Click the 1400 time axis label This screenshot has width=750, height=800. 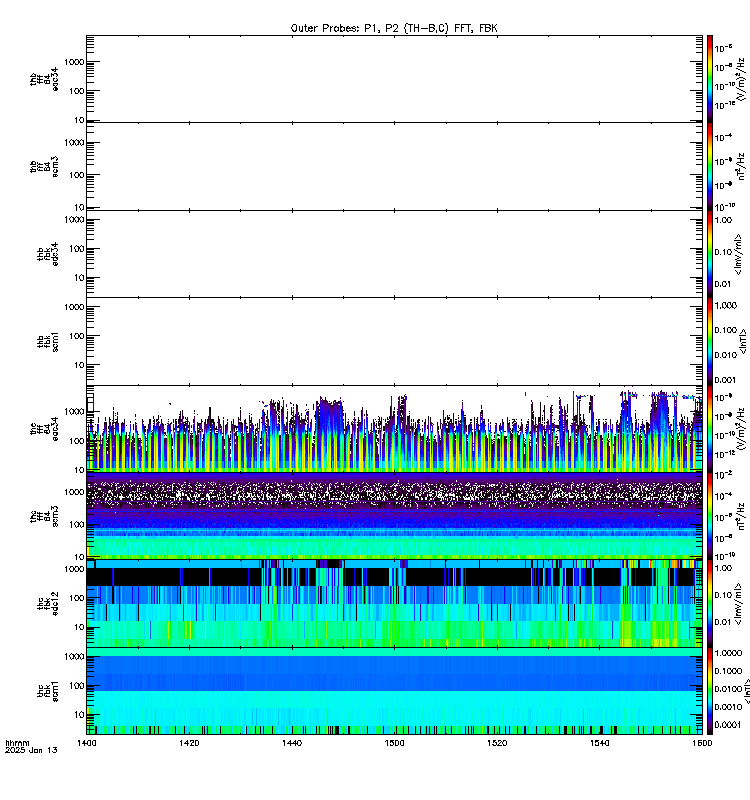[87, 743]
